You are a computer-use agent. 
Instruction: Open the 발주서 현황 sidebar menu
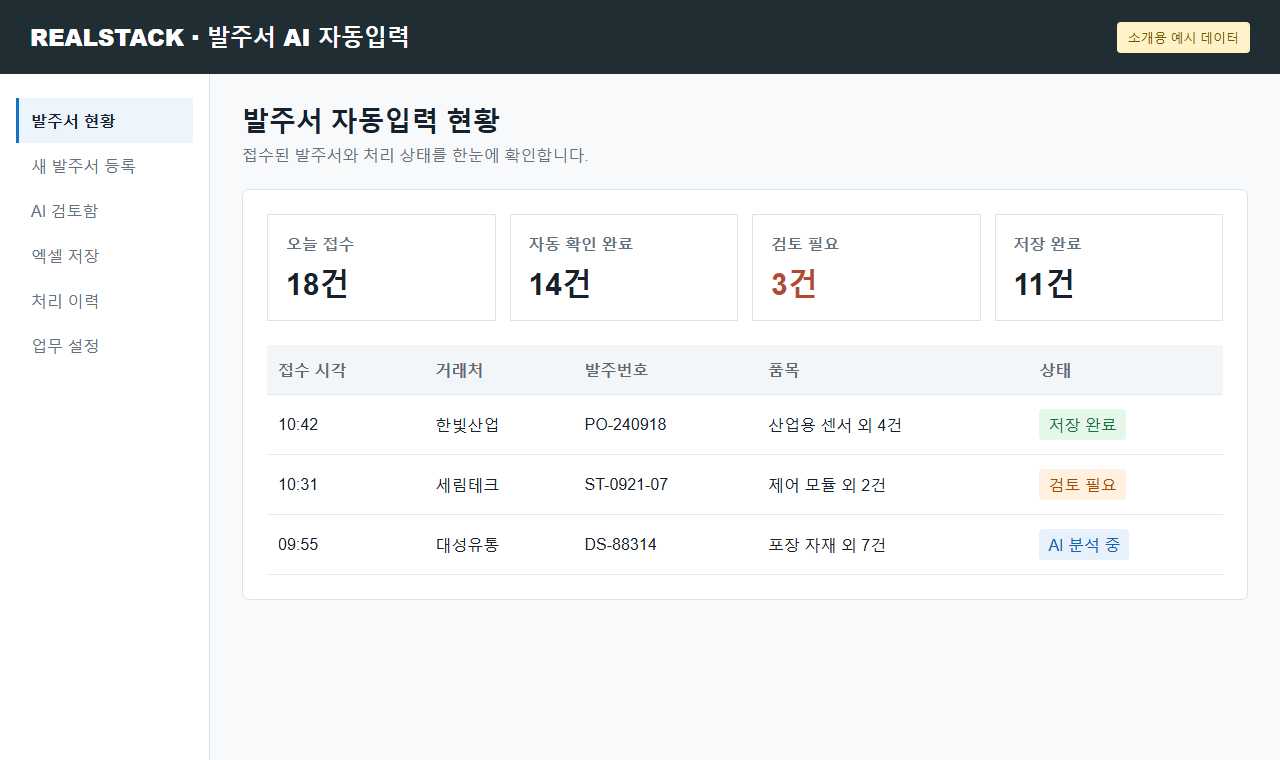105,121
